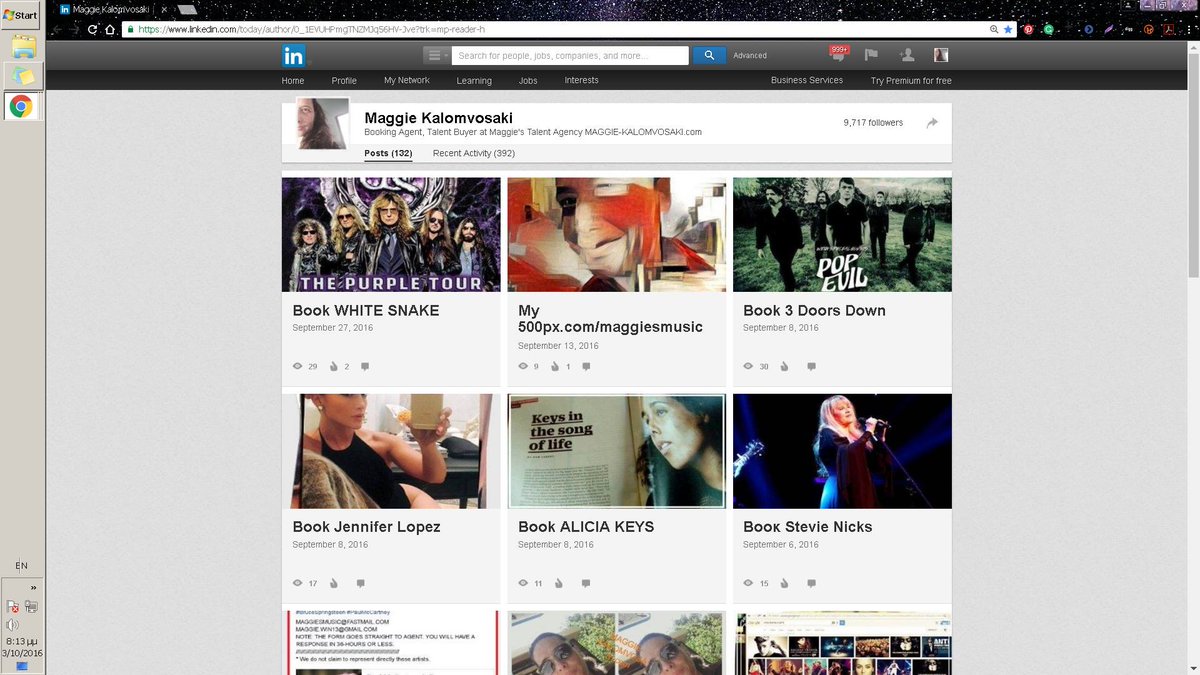Click comment icon on Book WHITE SNAKE

pyautogui.click(x=364, y=367)
